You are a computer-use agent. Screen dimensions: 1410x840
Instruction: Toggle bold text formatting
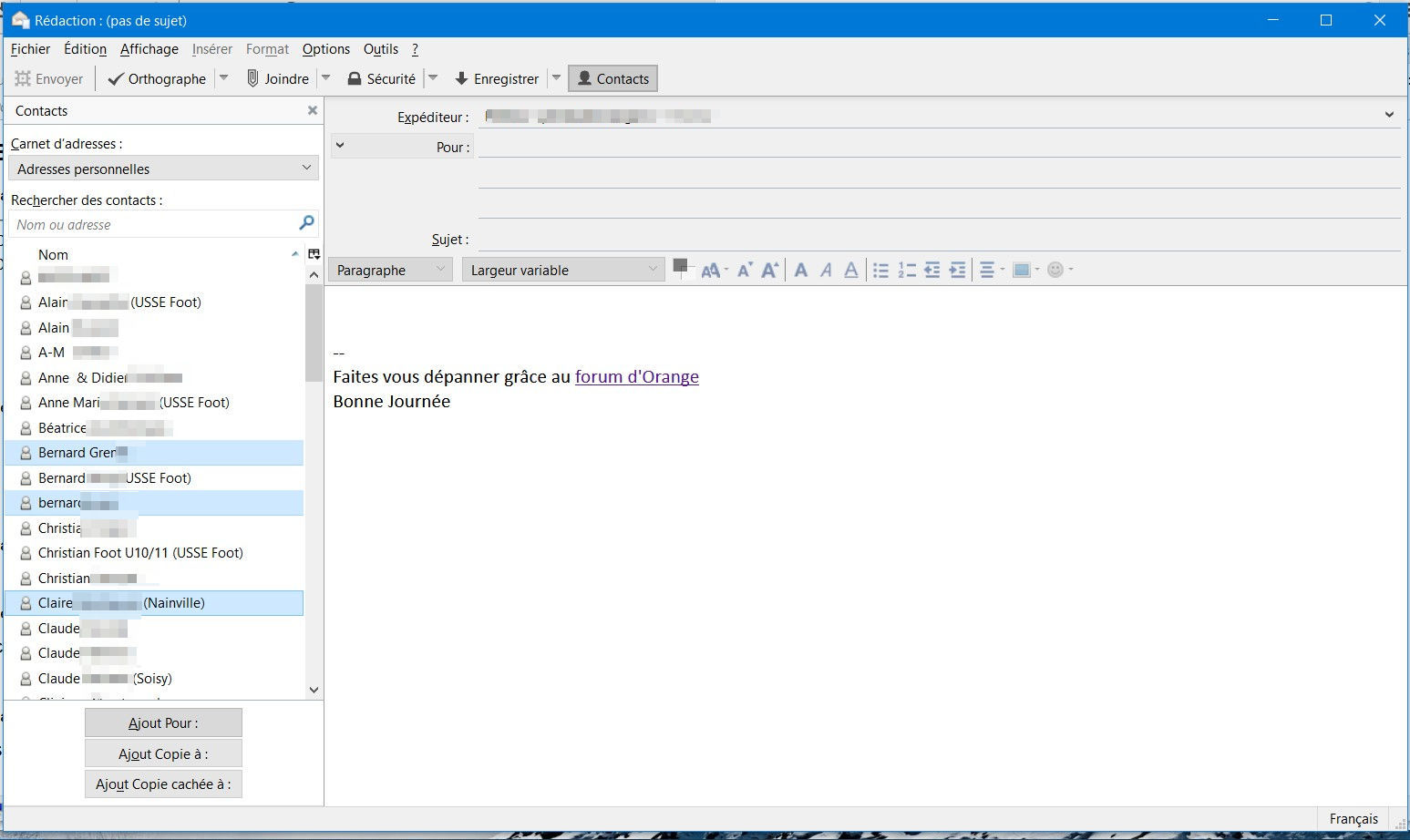click(800, 271)
